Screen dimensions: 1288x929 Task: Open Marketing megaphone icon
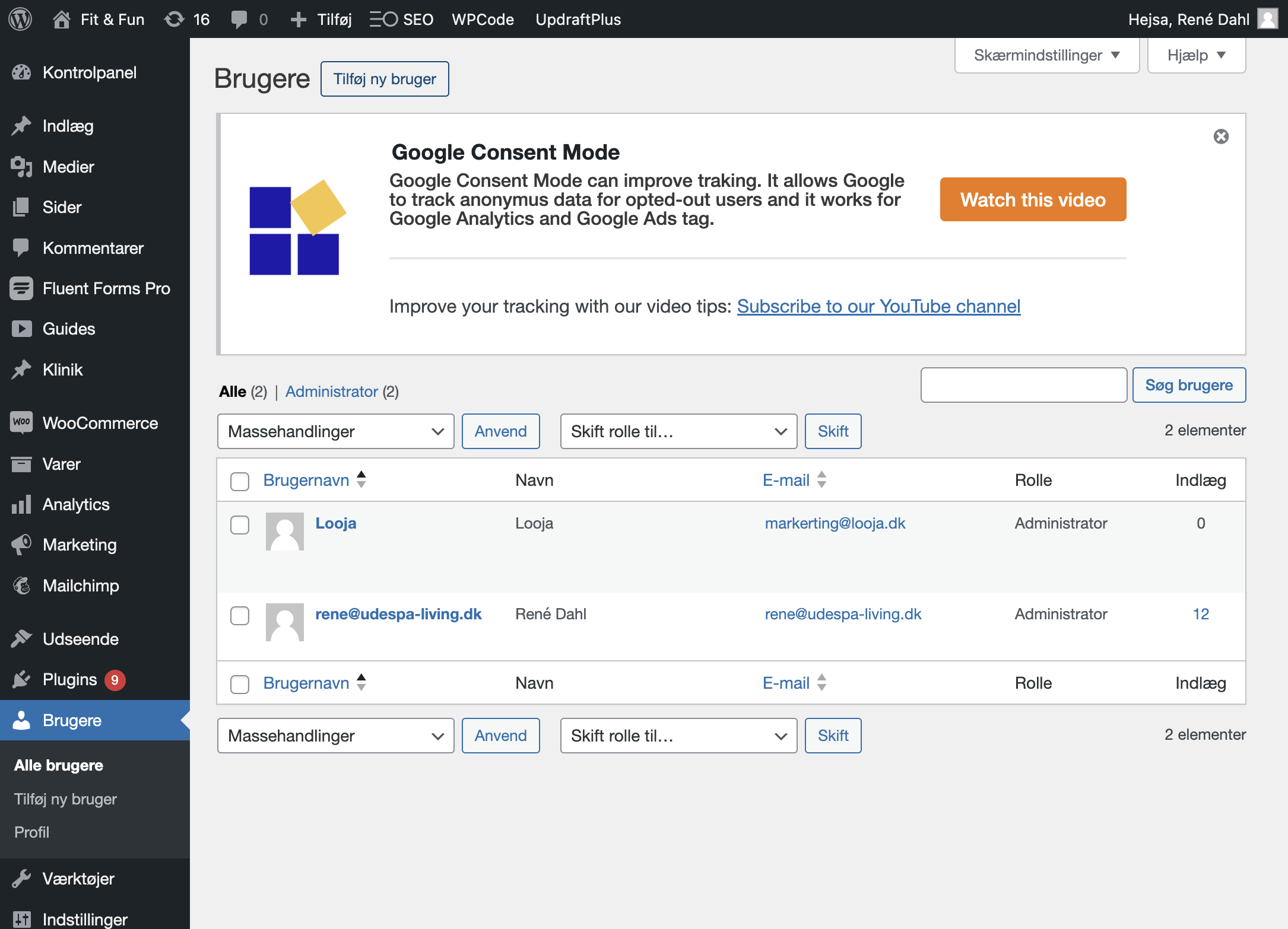(x=21, y=545)
